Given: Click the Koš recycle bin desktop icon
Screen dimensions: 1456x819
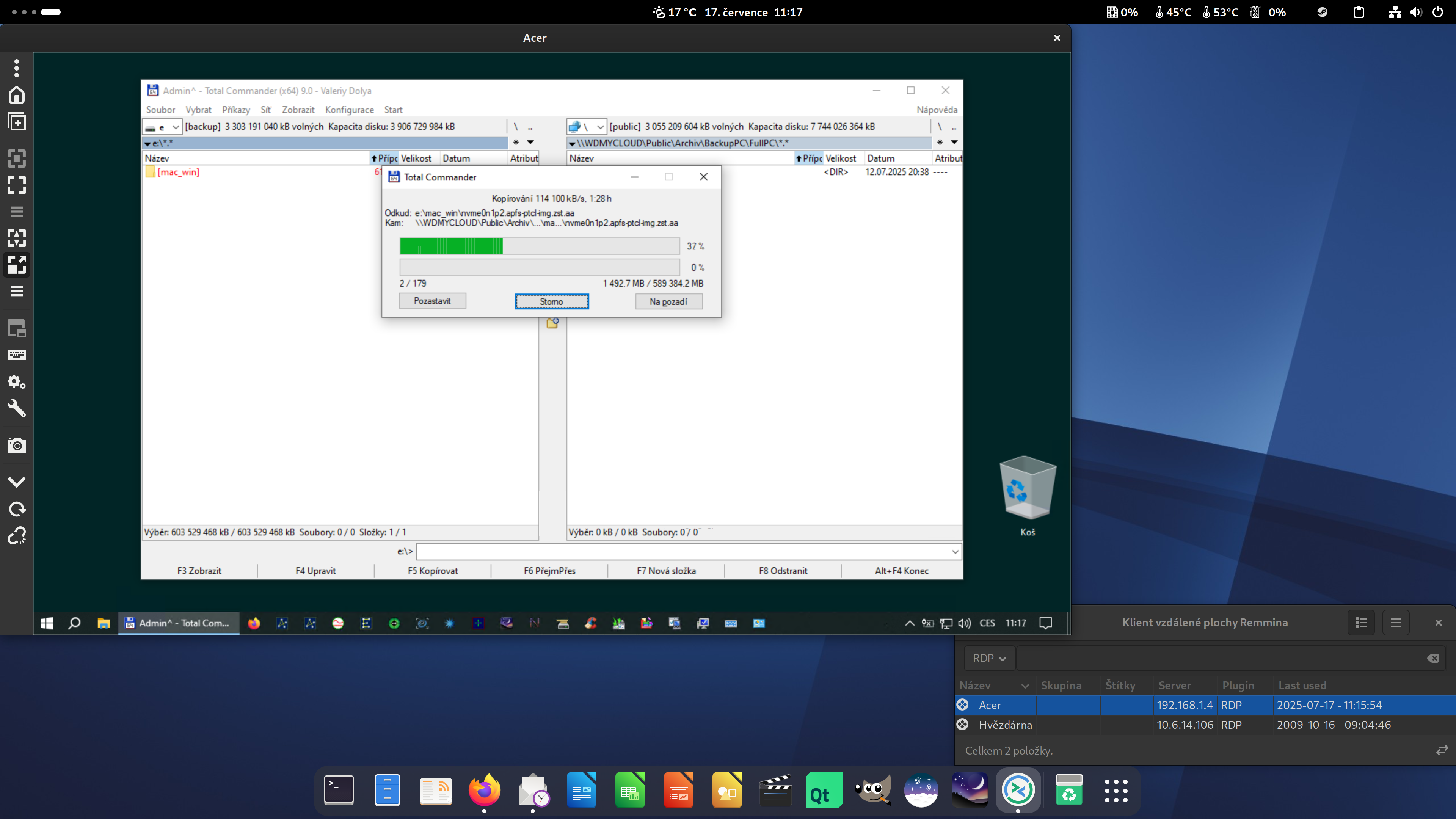Looking at the screenshot, I should [x=1028, y=496].
